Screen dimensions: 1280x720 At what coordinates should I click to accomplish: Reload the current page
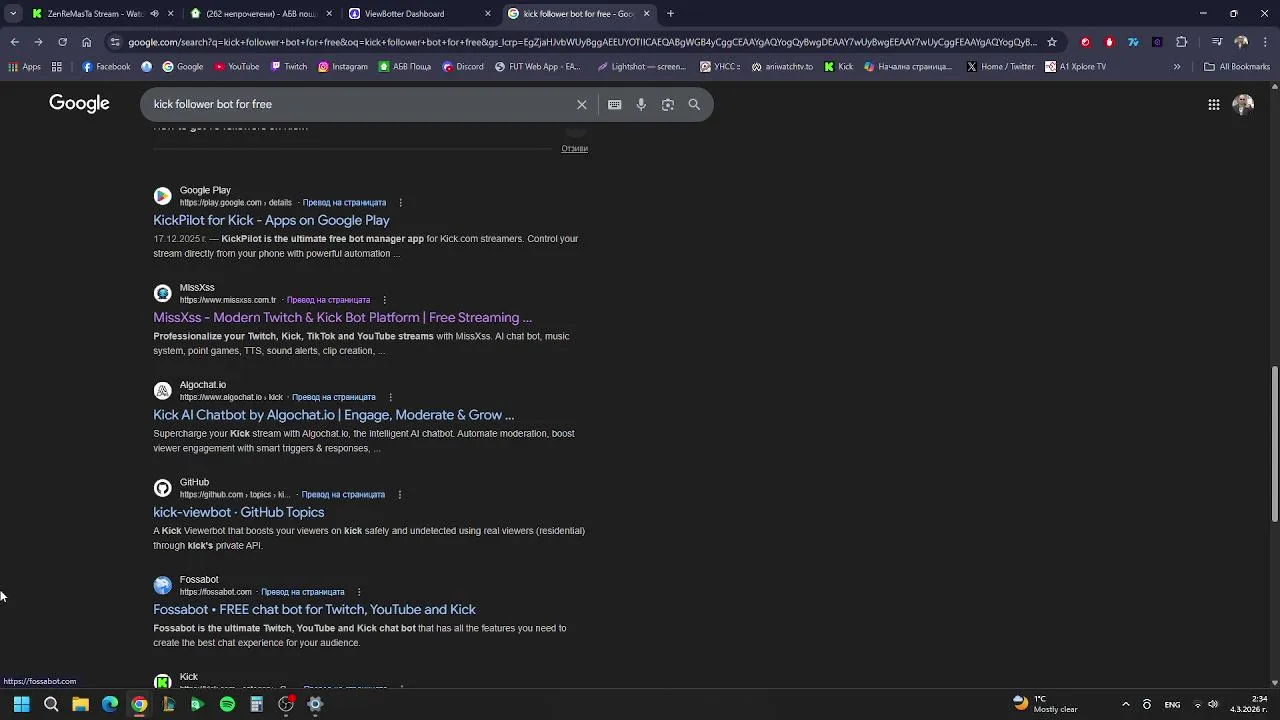(x=62, y=42)
